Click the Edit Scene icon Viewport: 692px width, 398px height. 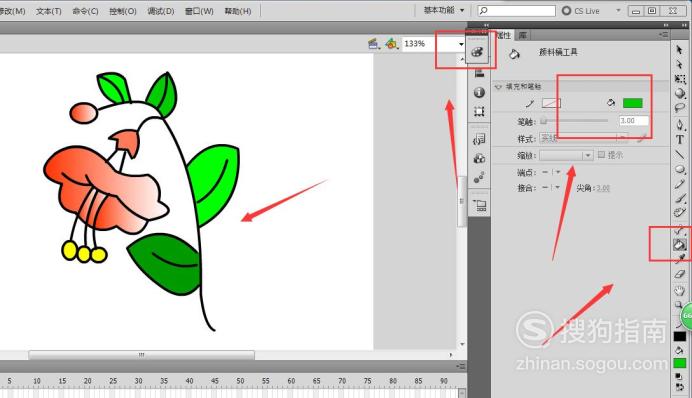[374, 44]
